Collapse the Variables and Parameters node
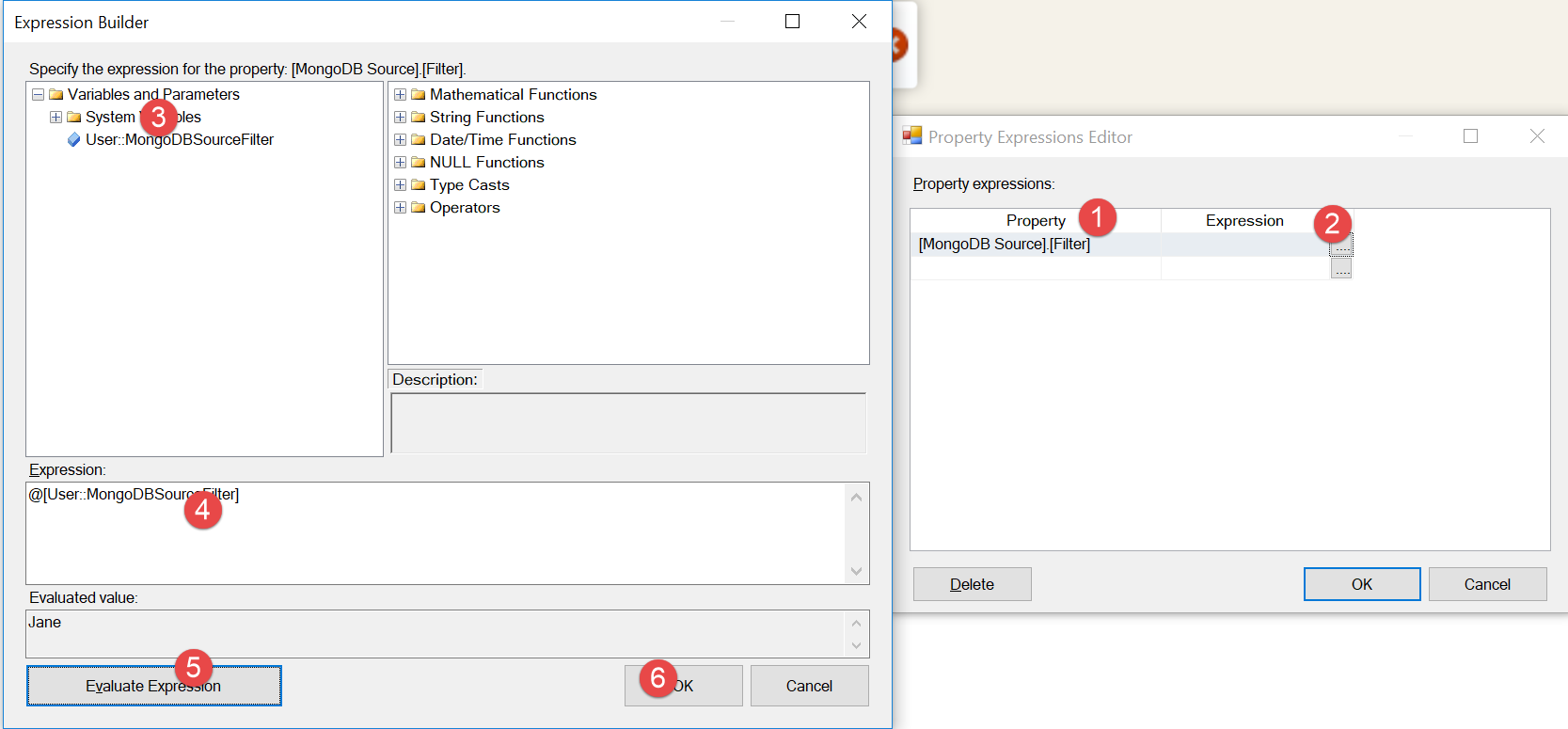This screenshot has height=729, width=1568. pyautogui.click(x=38, y=94)
